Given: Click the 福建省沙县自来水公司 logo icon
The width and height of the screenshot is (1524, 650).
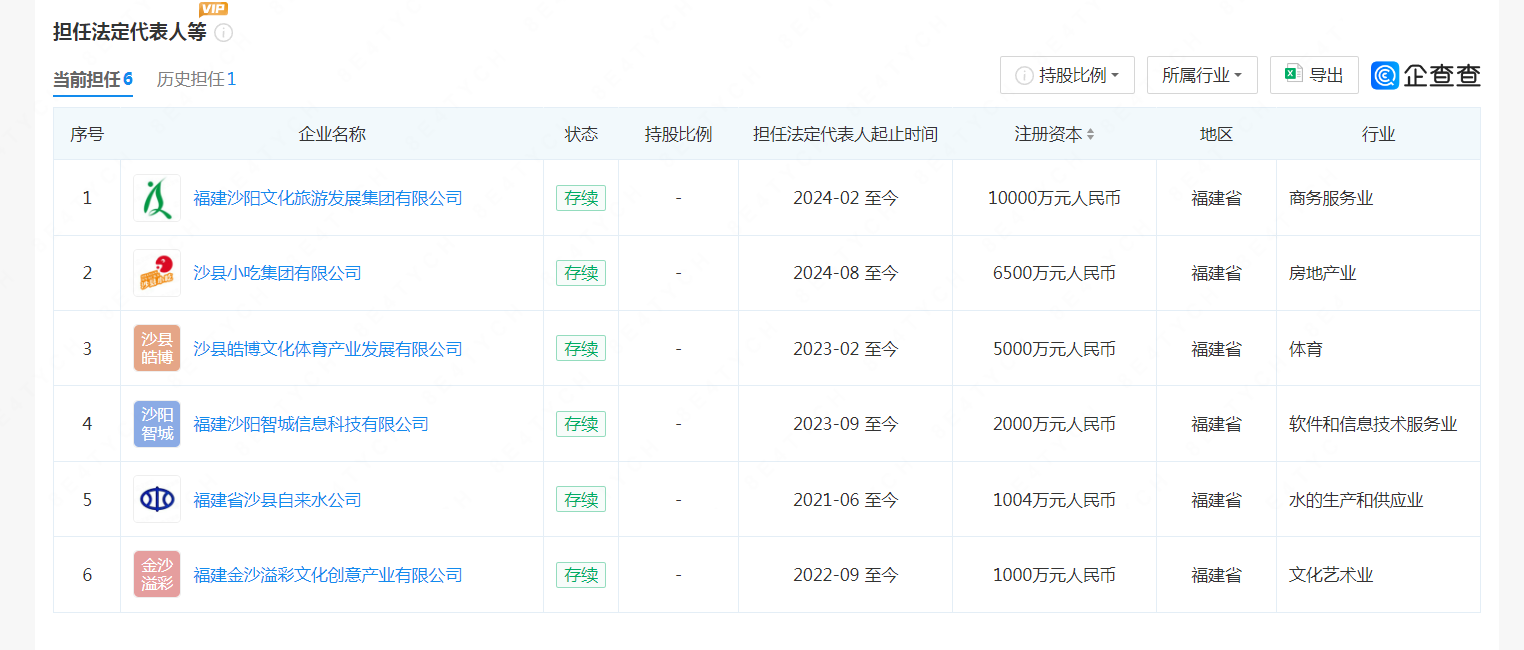Looking at the screenshot, I should point(157,499).
